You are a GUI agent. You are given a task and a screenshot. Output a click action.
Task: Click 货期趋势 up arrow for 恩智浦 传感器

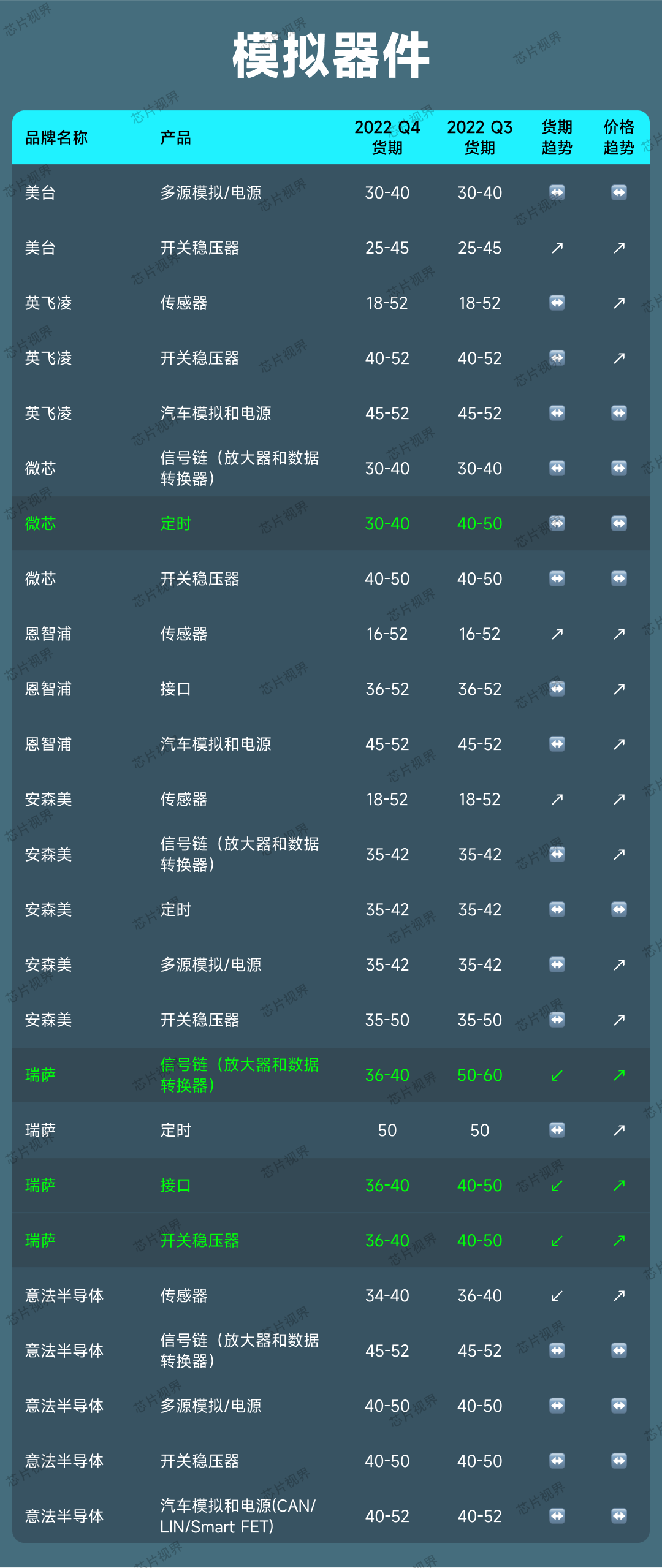(x=557, y=634)
